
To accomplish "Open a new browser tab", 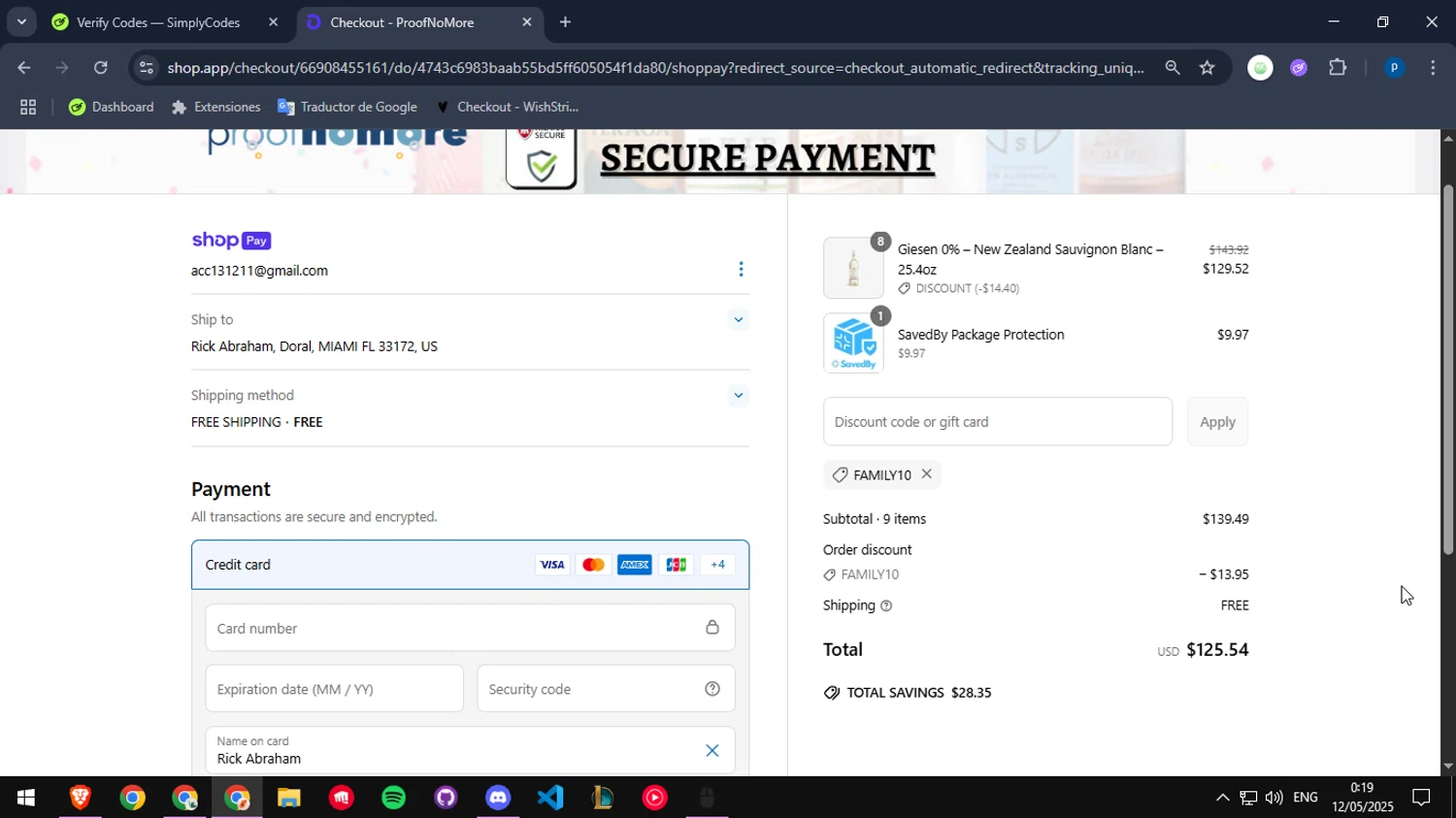I will 565,22.
